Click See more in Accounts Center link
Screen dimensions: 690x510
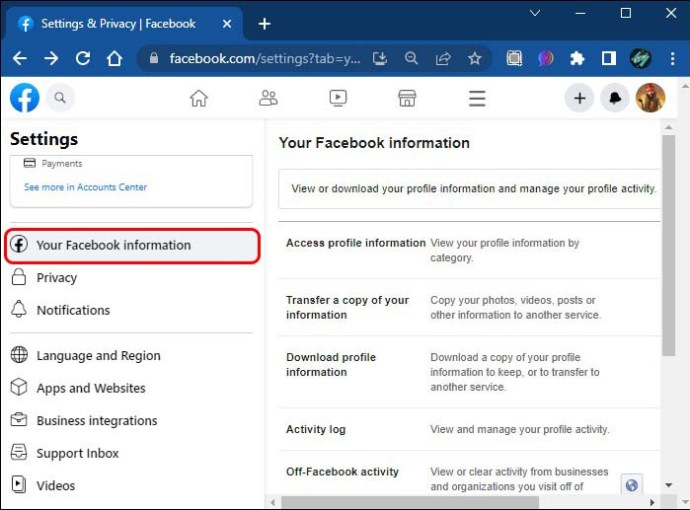pos(85,187)
